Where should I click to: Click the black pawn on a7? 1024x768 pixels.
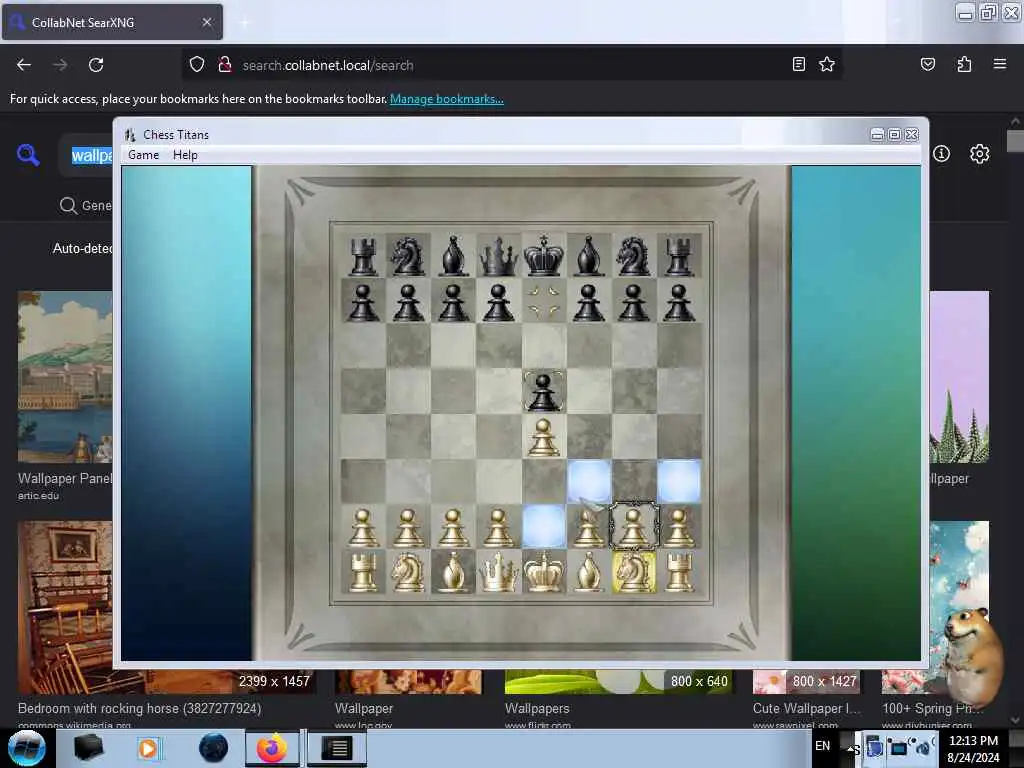pos(363,302)
